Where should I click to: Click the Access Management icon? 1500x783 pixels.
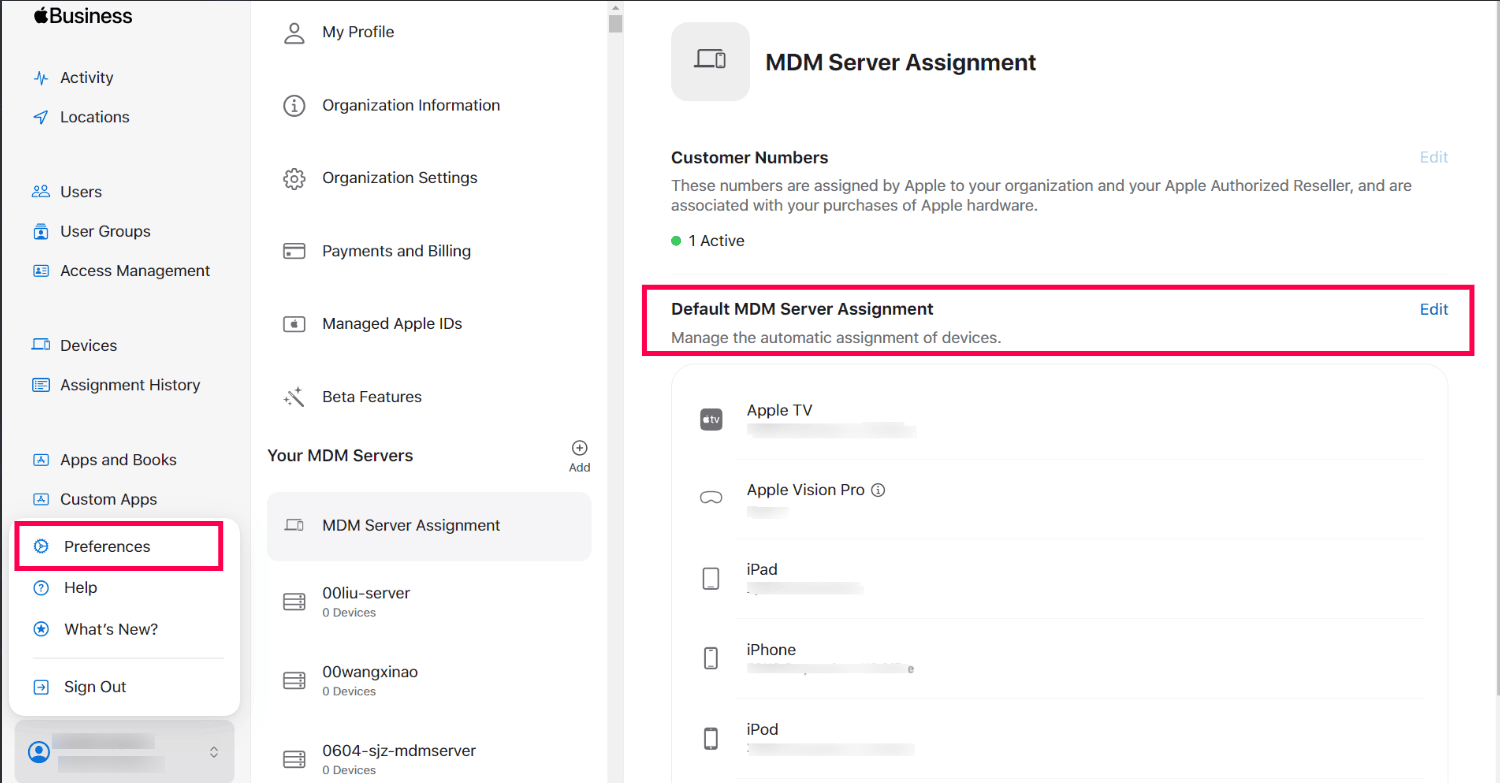[41, 271]
